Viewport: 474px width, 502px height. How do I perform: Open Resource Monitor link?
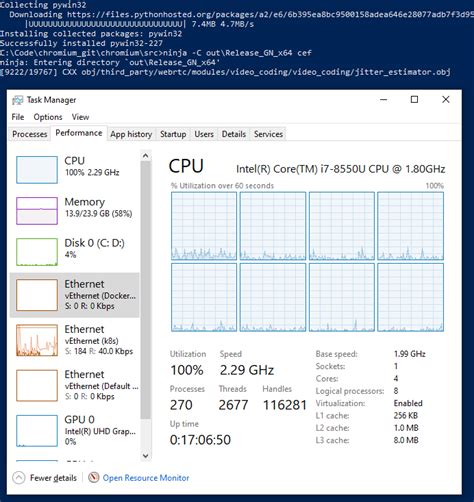(x=146, y=478)
